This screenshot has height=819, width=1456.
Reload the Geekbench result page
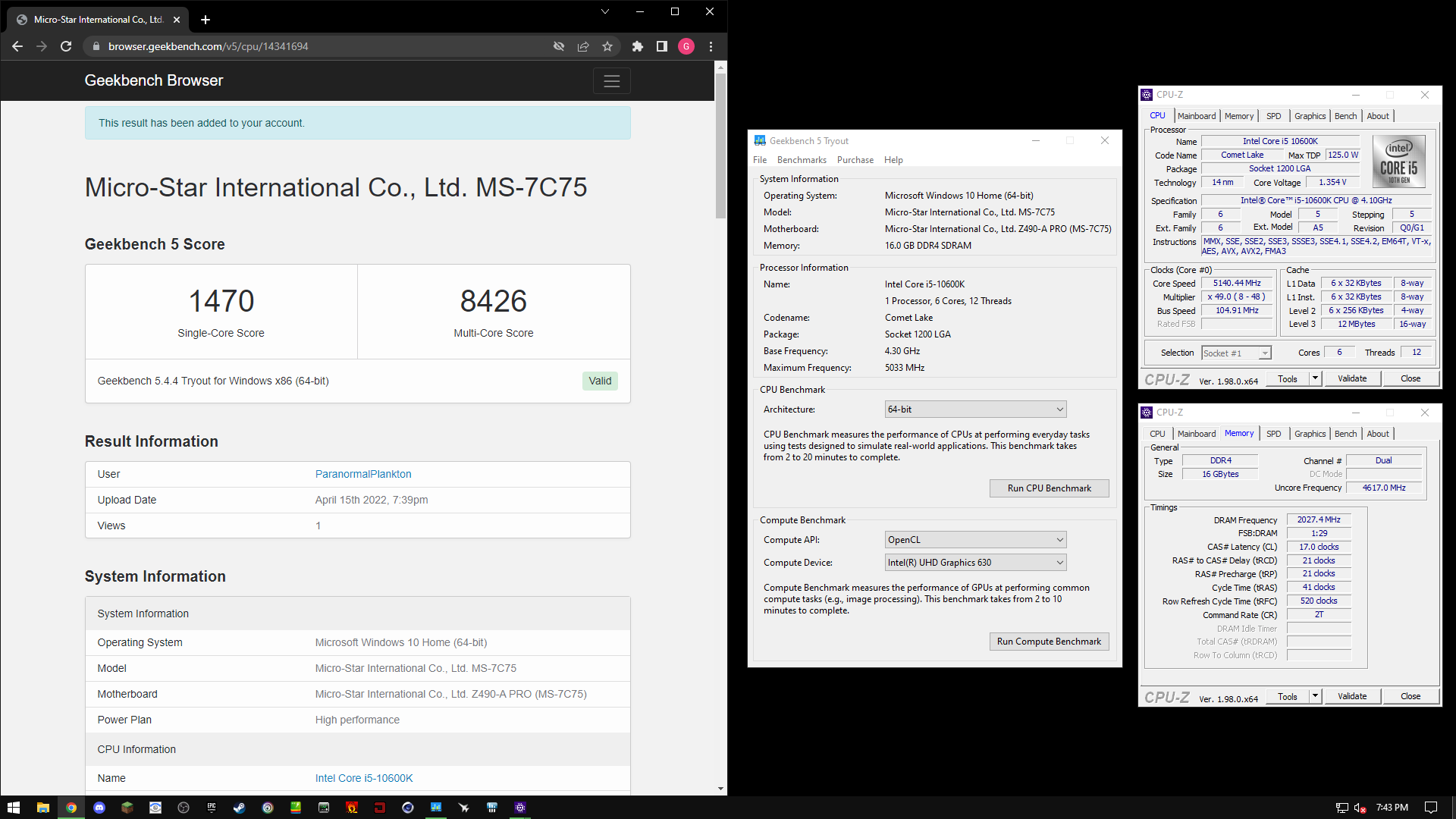66,46
